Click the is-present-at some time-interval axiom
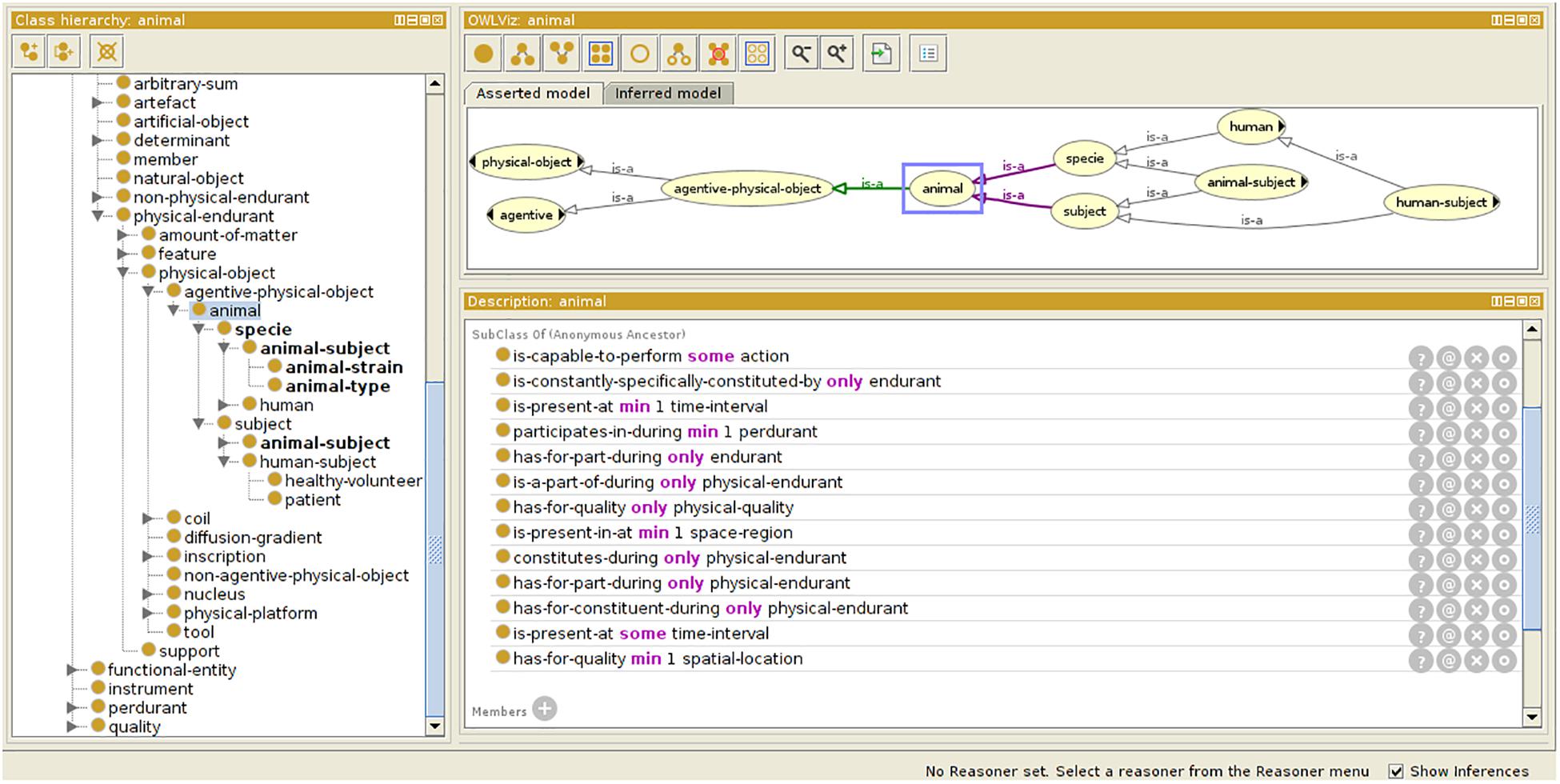1560x784 pixels. 641,634
